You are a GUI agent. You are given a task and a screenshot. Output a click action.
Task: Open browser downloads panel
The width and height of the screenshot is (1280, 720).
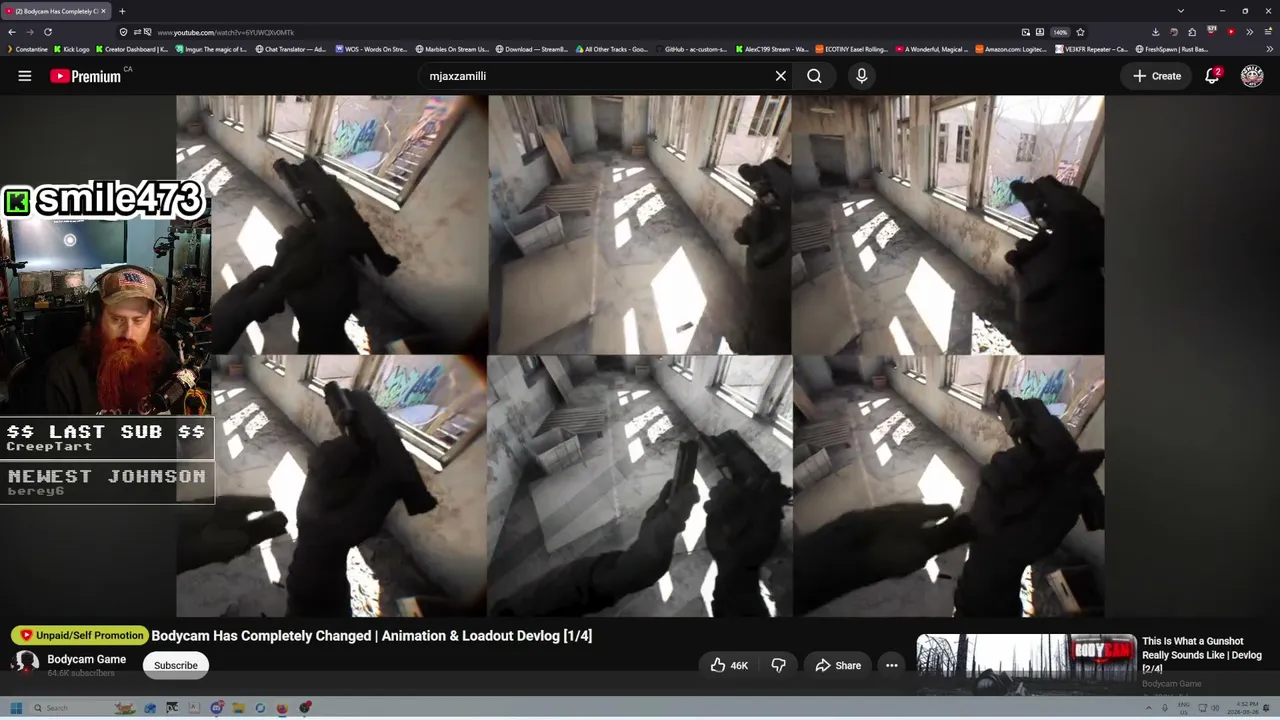coord(1156,32)
